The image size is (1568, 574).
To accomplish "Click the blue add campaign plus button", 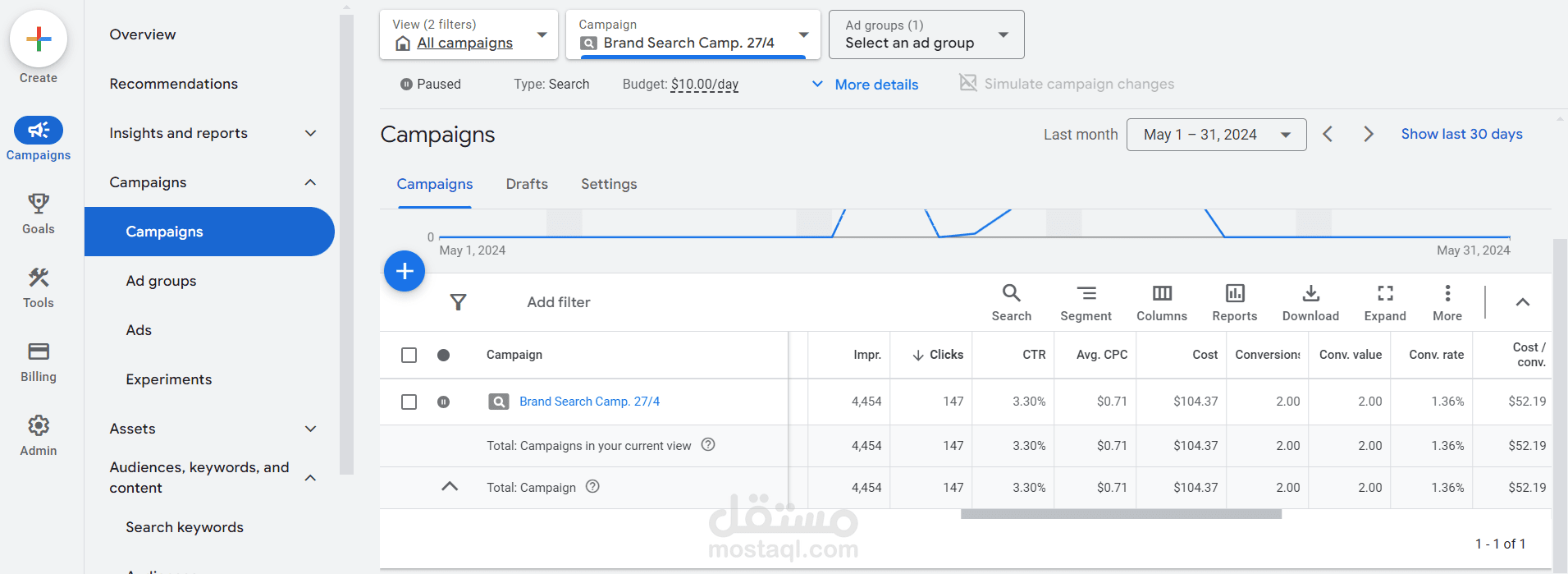I will click(405, 271).
